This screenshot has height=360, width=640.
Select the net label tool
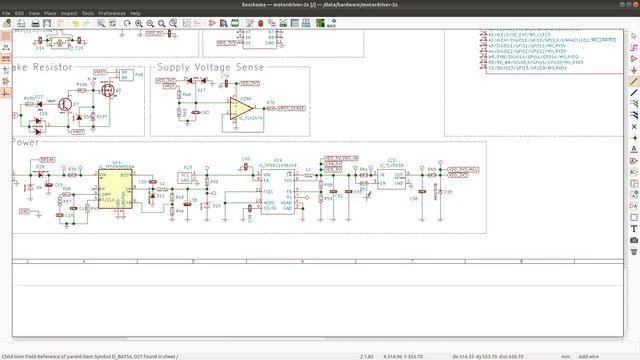[634, 149]
